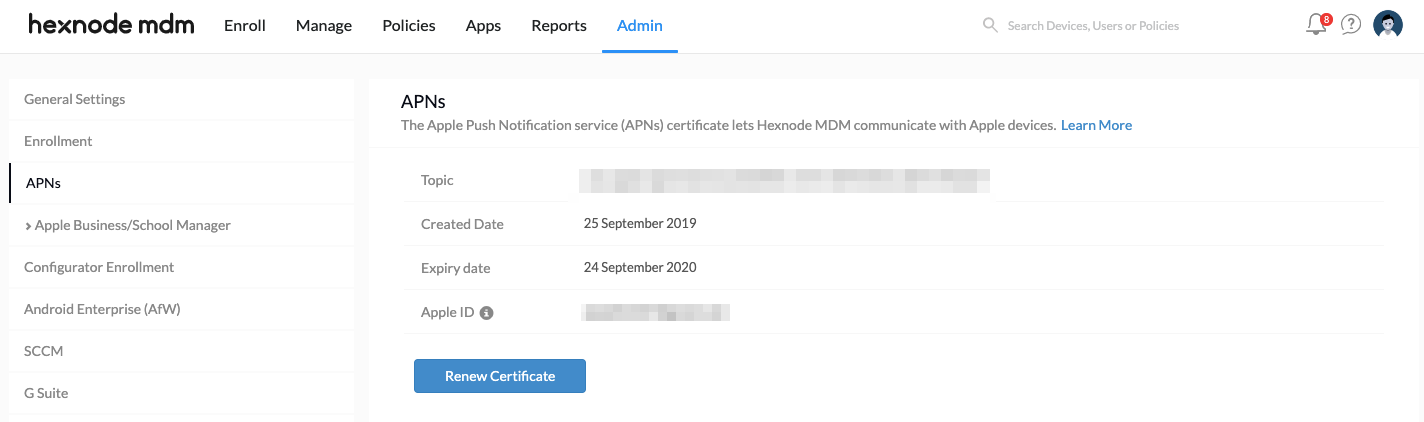1424x422 pixels.
Task: Click the expiry date 24 September 2020
Action: tap(640, 267)
